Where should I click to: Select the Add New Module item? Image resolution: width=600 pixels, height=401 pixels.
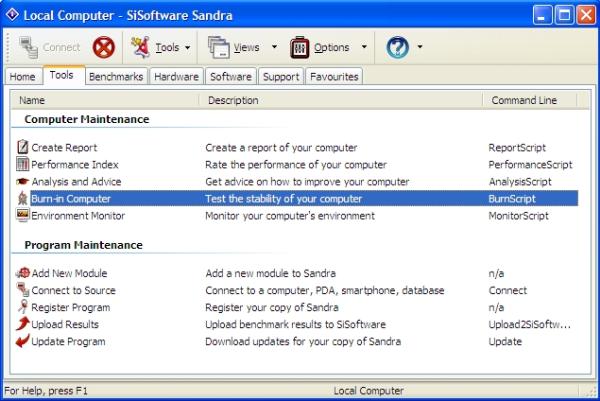tap(69, 273)
